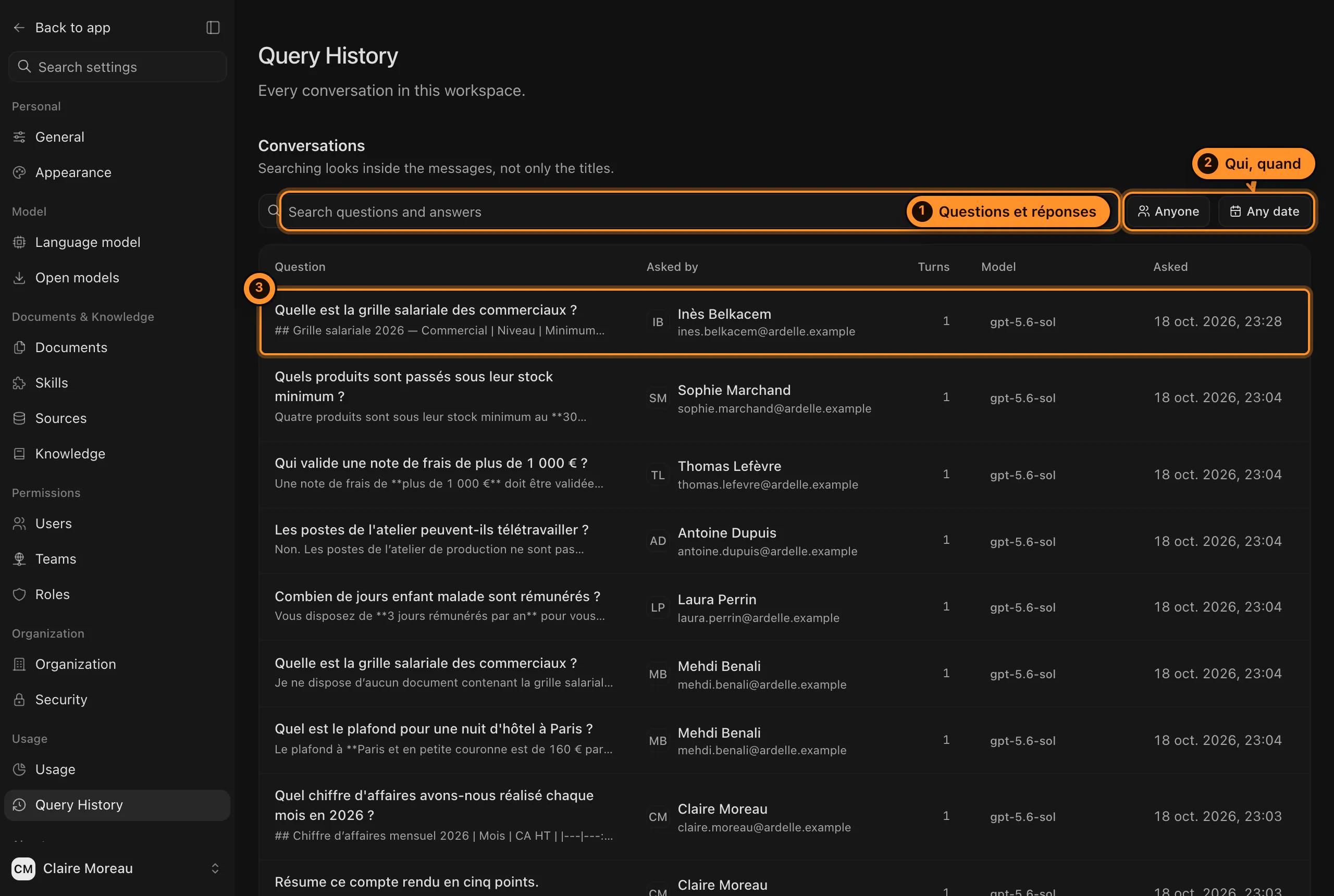Click the Users people icon
Screen dimensions: 1334x896
tap(19, 524)
